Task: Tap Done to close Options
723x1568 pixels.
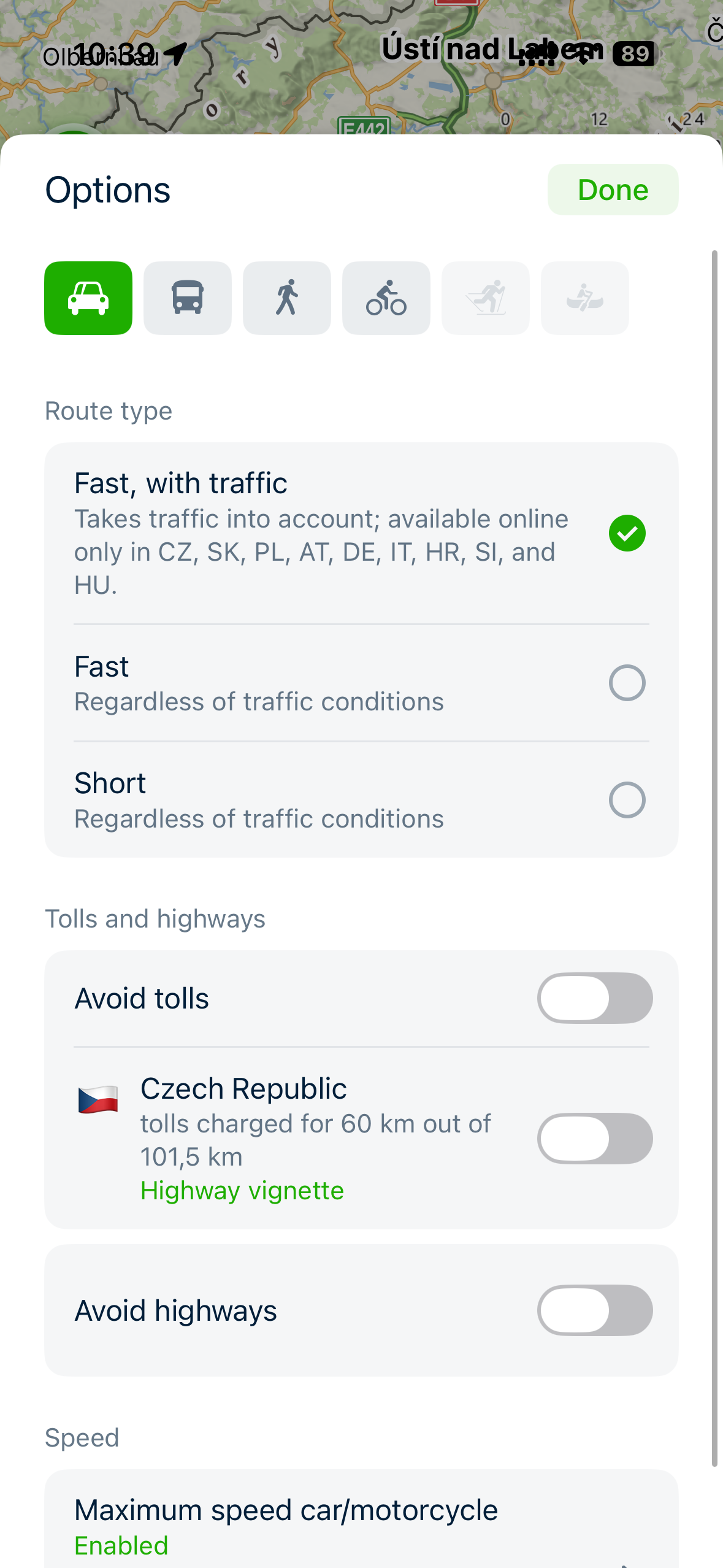Action: [613, 190]
